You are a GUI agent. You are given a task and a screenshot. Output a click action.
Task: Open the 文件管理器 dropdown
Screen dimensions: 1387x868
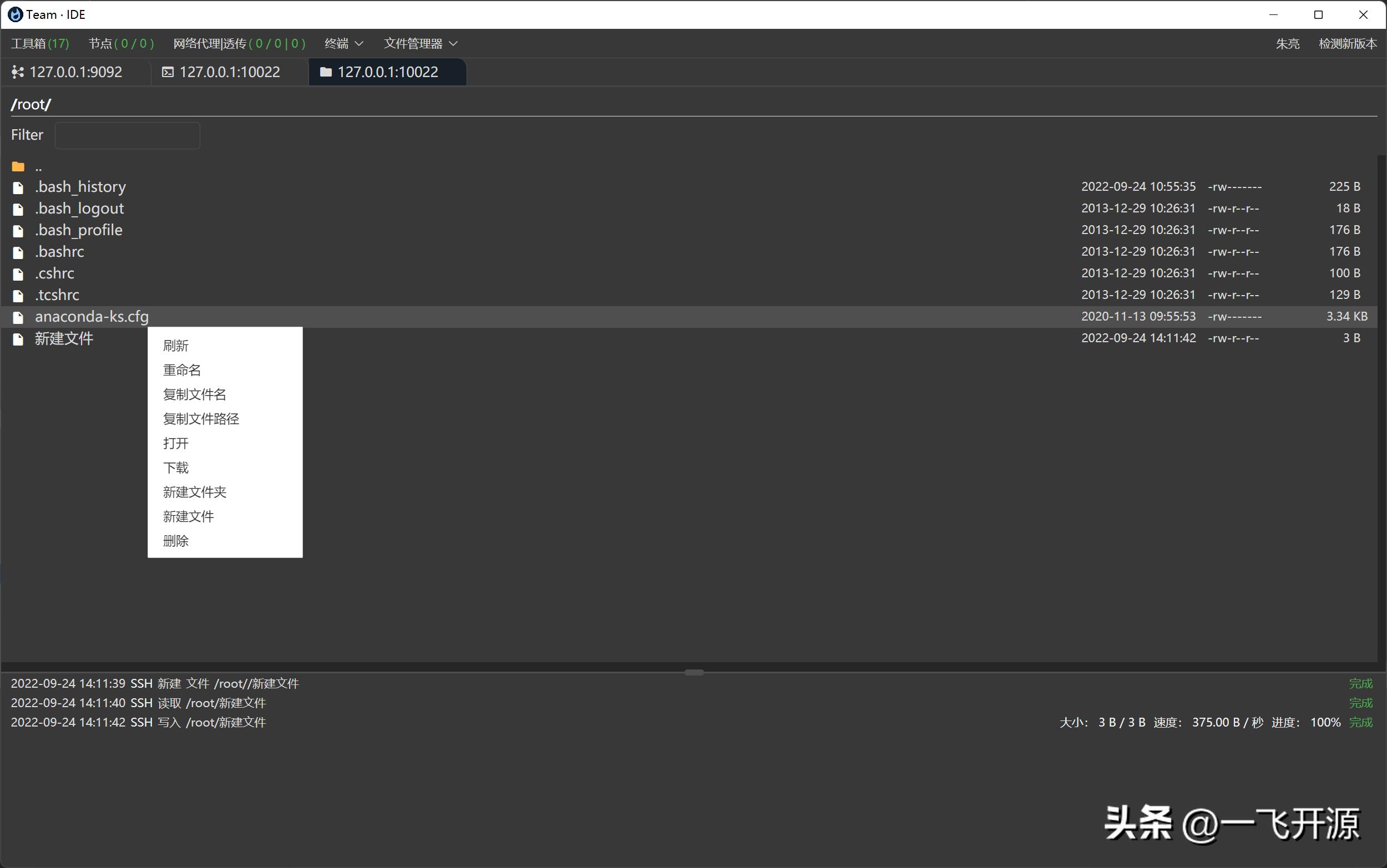tap(420, 44)
